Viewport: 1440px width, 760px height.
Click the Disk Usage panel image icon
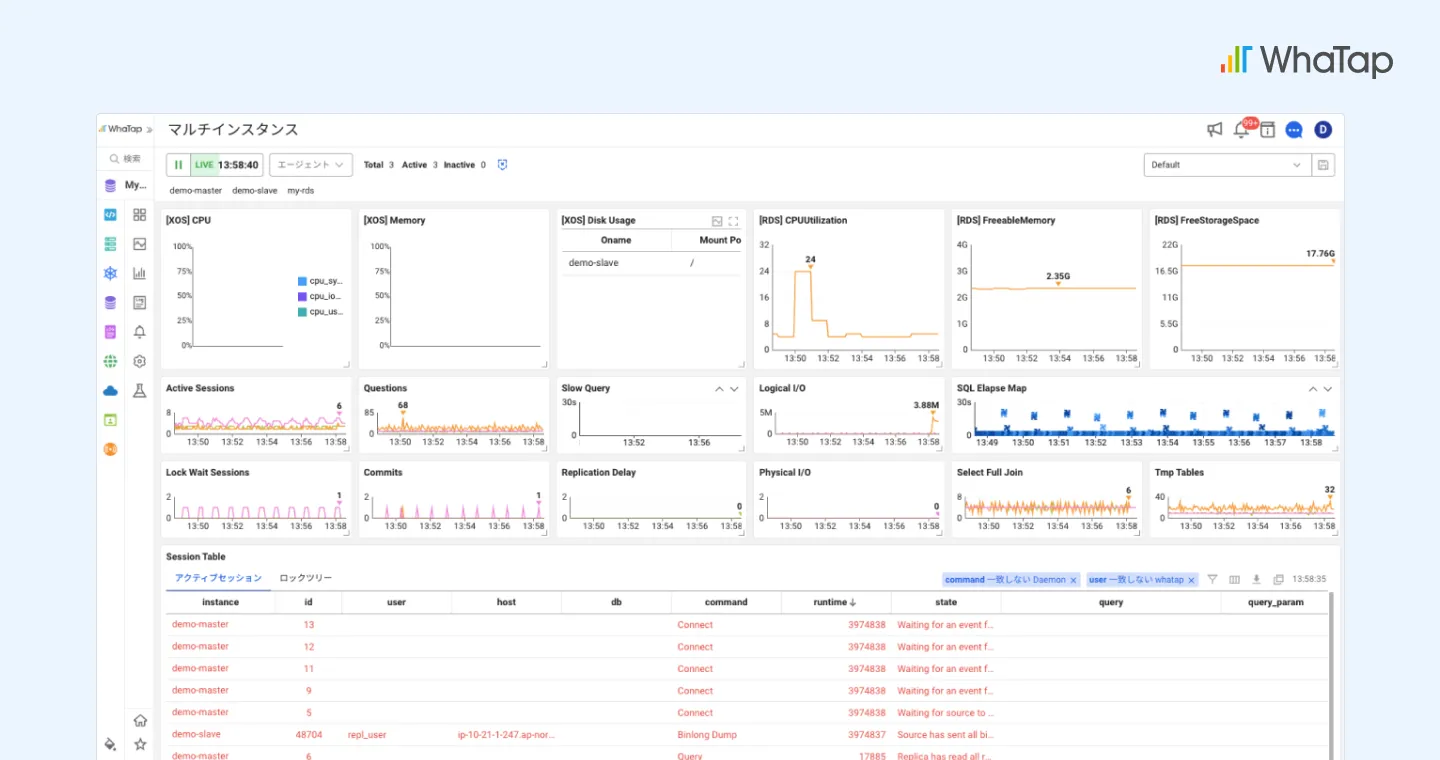tap(717, 221)
